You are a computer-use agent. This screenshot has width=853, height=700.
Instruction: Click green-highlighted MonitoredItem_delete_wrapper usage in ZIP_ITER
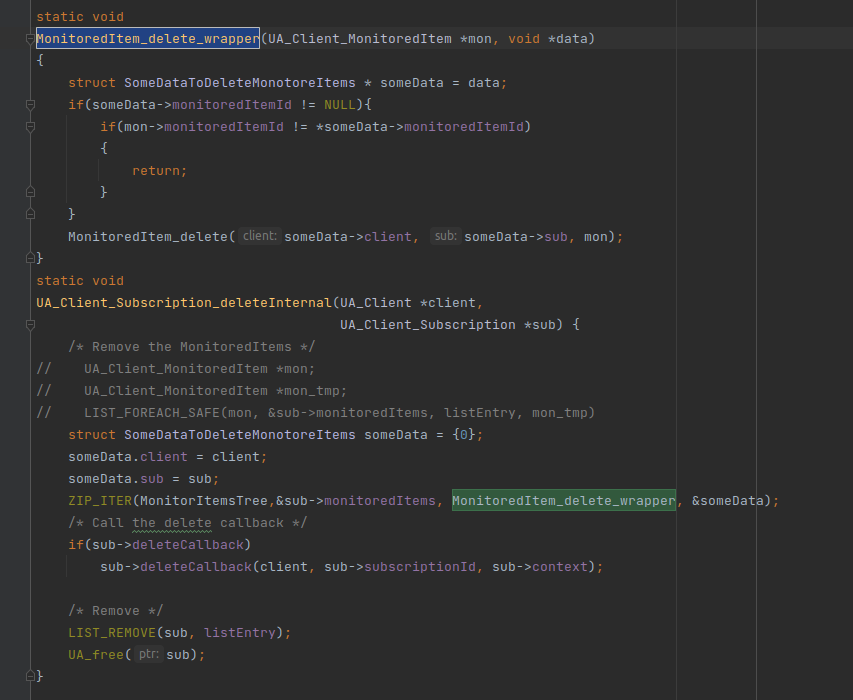[564, 500]
